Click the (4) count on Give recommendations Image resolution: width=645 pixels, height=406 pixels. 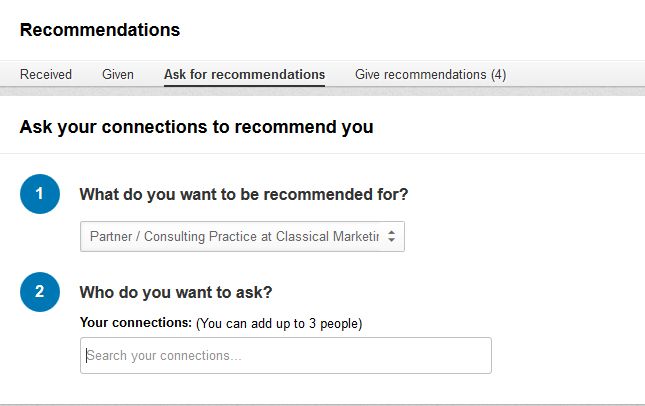pyautogui.click(x=498, y=74)
